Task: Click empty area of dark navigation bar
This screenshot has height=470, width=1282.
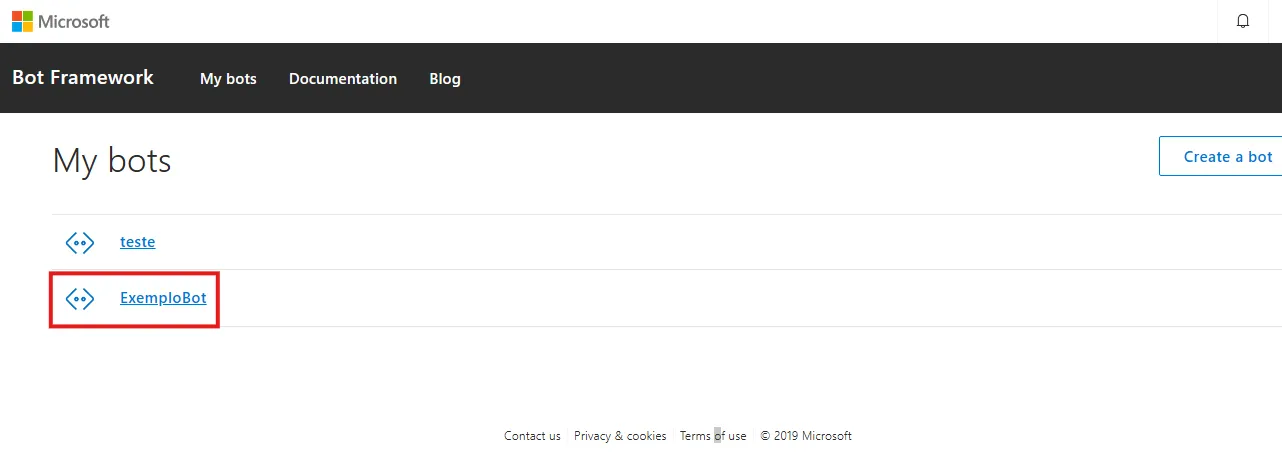Action: (x=850, y=78)
